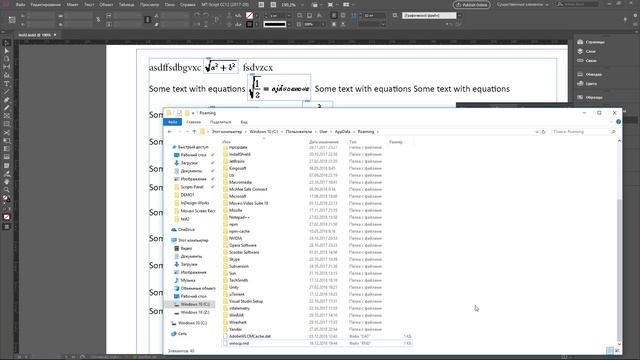
Task: Open the Окно menu
Action: 169,5
